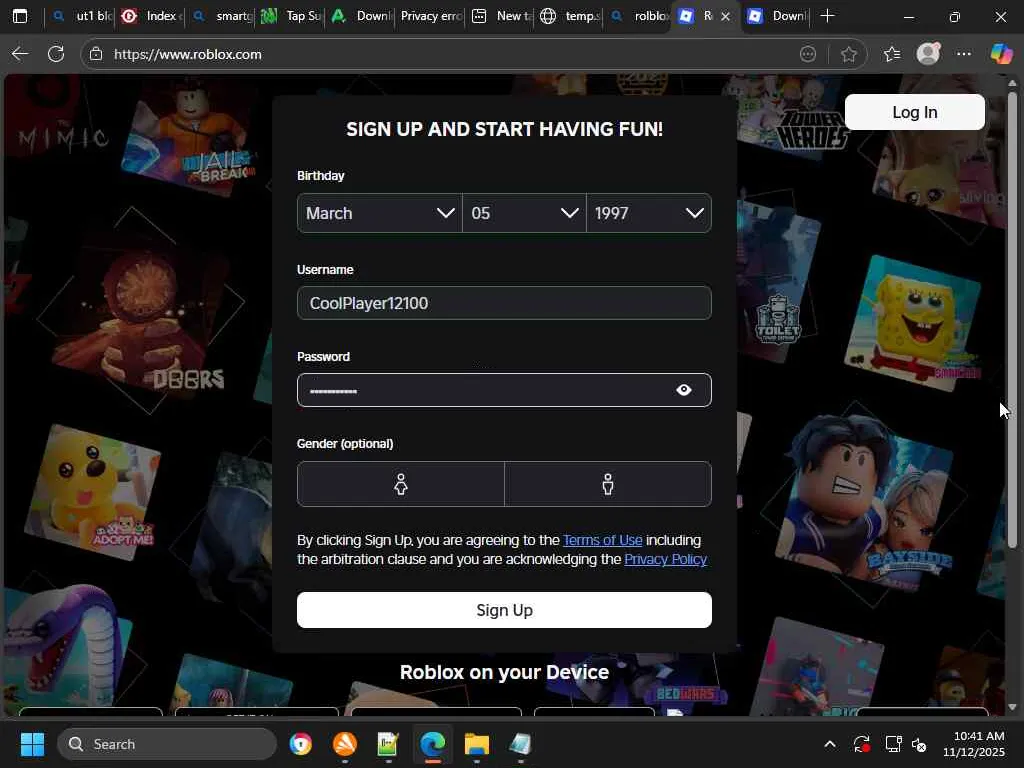Image resolution: width=1024 pixels, height=768 pixels.
Task: Switch to the 'Downl' tab with Roblox icon
Action: (x=778, y=16)
